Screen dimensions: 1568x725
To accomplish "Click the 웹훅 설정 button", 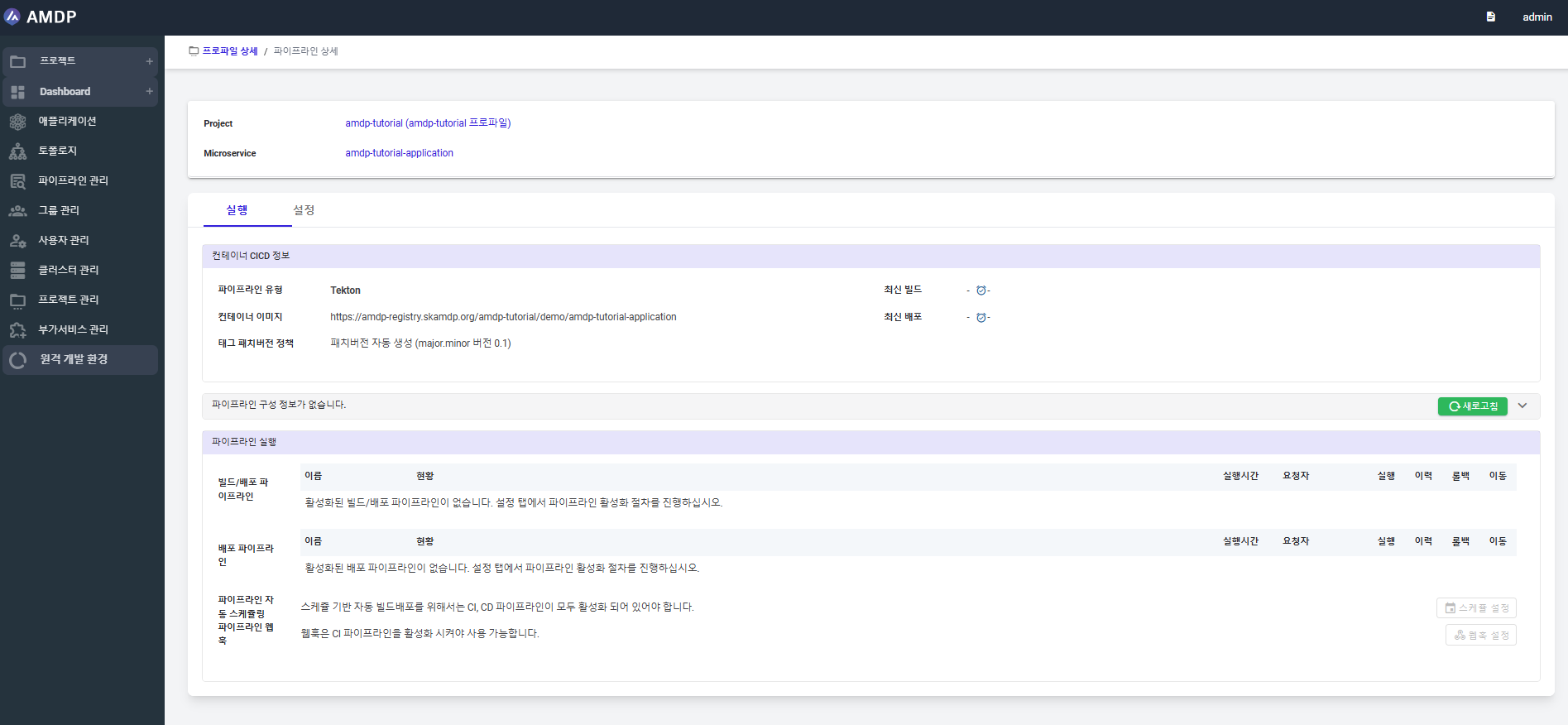I will click(1481, 636).
